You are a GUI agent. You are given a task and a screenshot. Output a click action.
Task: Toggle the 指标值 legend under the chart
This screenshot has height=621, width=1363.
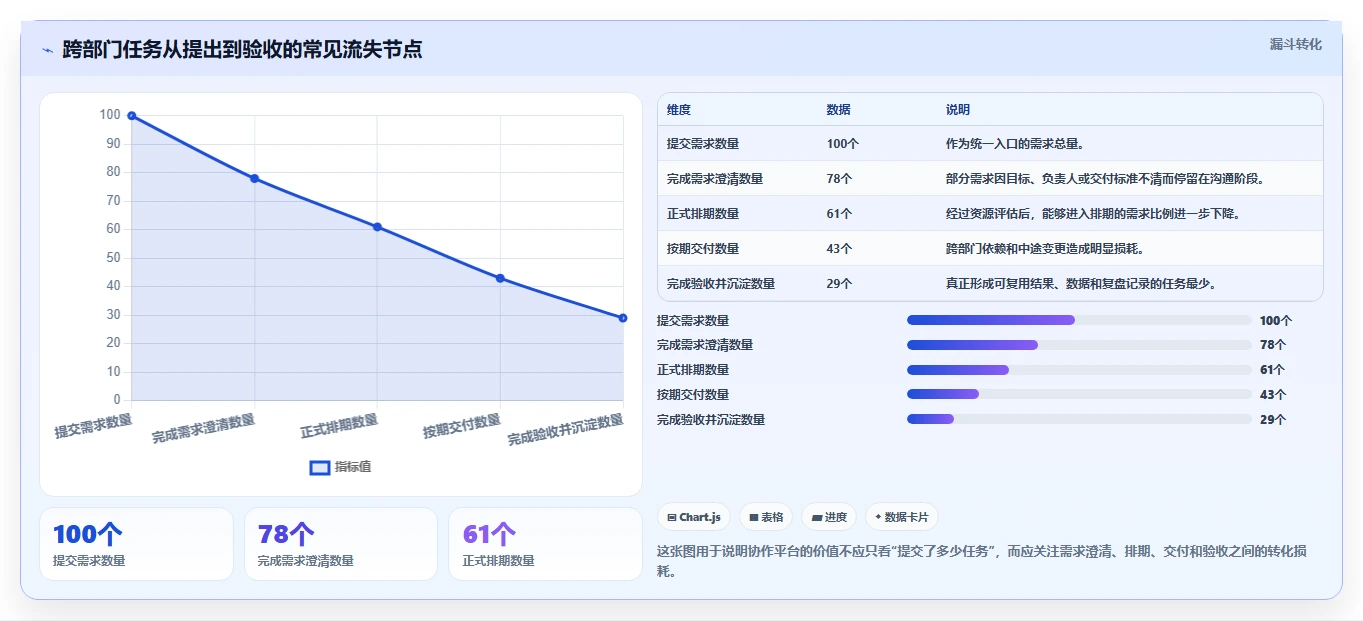341,467
